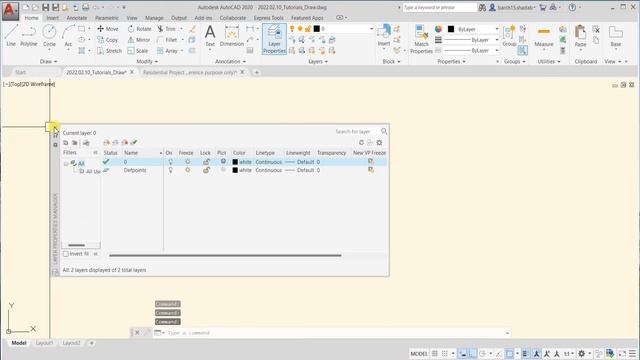Screen dimensions: 640x360
Task: Click the layer manager refresh icon
Action: click(x=361, y=142)
